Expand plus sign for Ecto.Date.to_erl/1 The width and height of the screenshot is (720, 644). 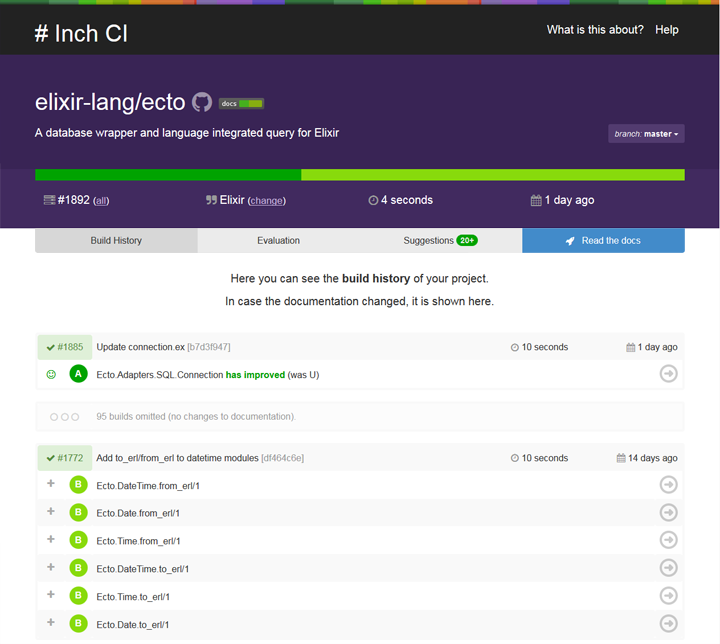click(x=51, y=622)
